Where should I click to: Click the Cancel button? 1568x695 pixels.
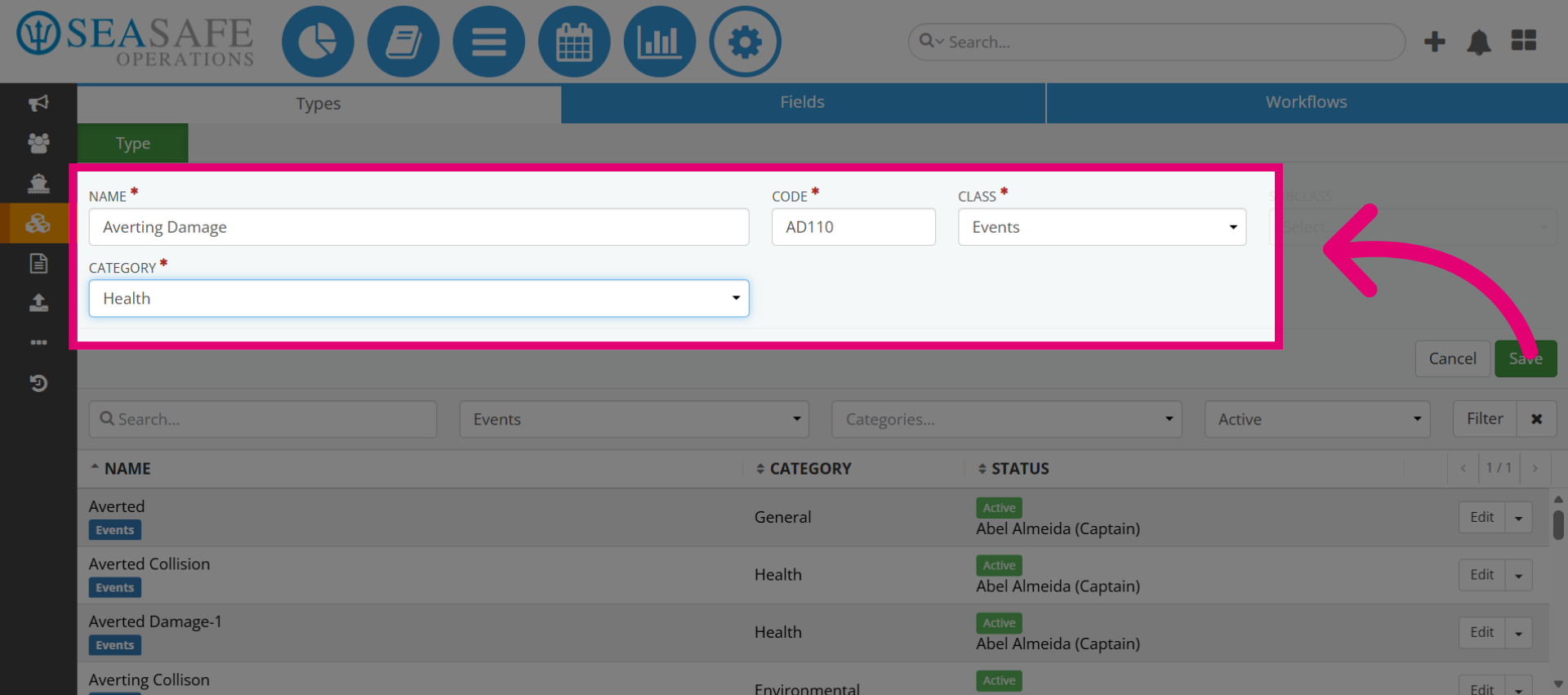pos(1452,359)
